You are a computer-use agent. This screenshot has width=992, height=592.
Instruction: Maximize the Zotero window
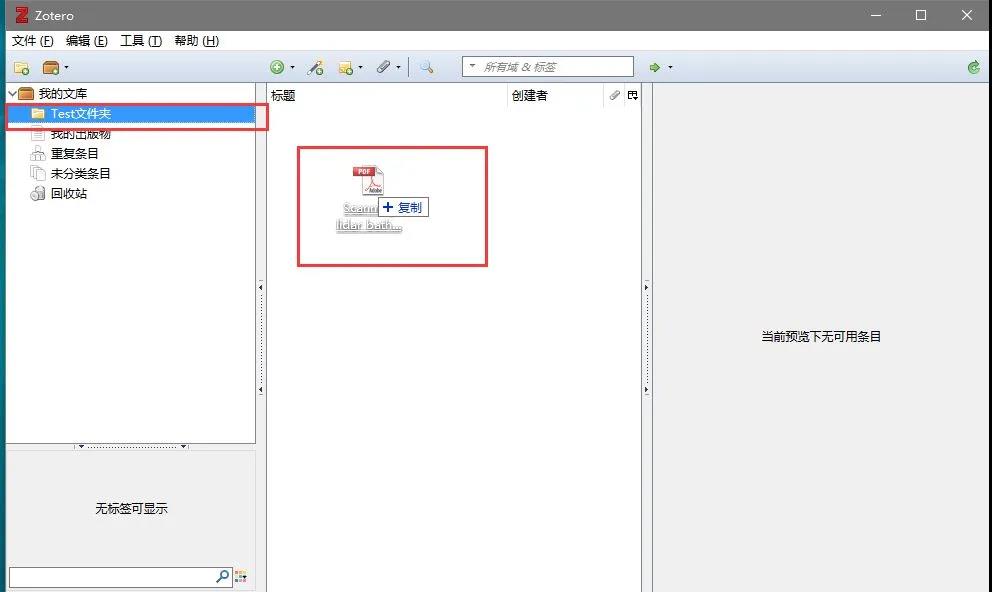(x=921, y=15)
